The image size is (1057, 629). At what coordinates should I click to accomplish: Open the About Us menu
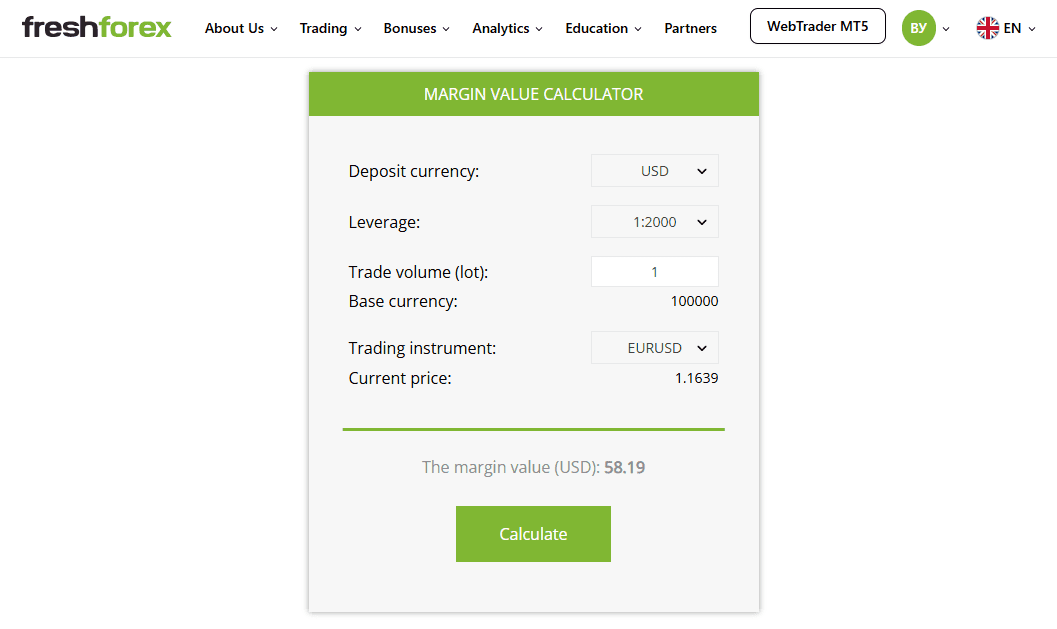point(241,28)
